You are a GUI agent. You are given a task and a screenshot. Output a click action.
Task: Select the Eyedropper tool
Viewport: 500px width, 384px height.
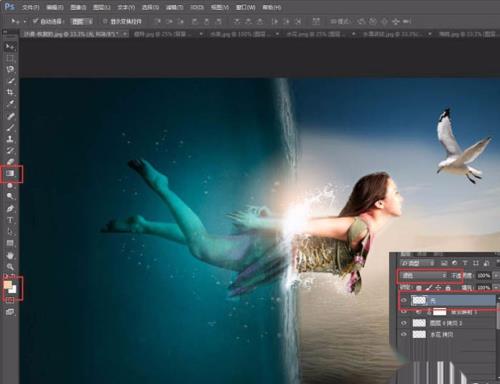[x=10, y=103]
